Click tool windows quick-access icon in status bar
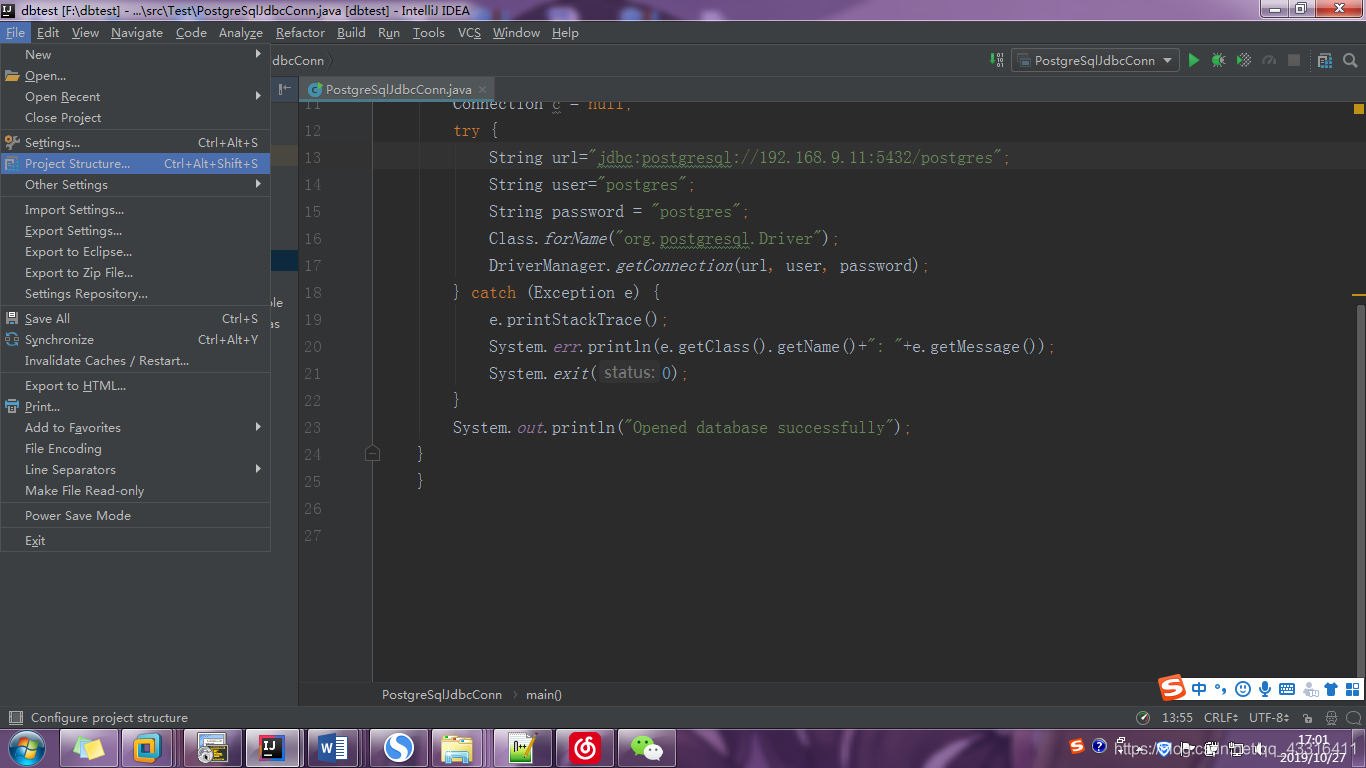This screenshot has width=1366, height=768. [15, 717]
